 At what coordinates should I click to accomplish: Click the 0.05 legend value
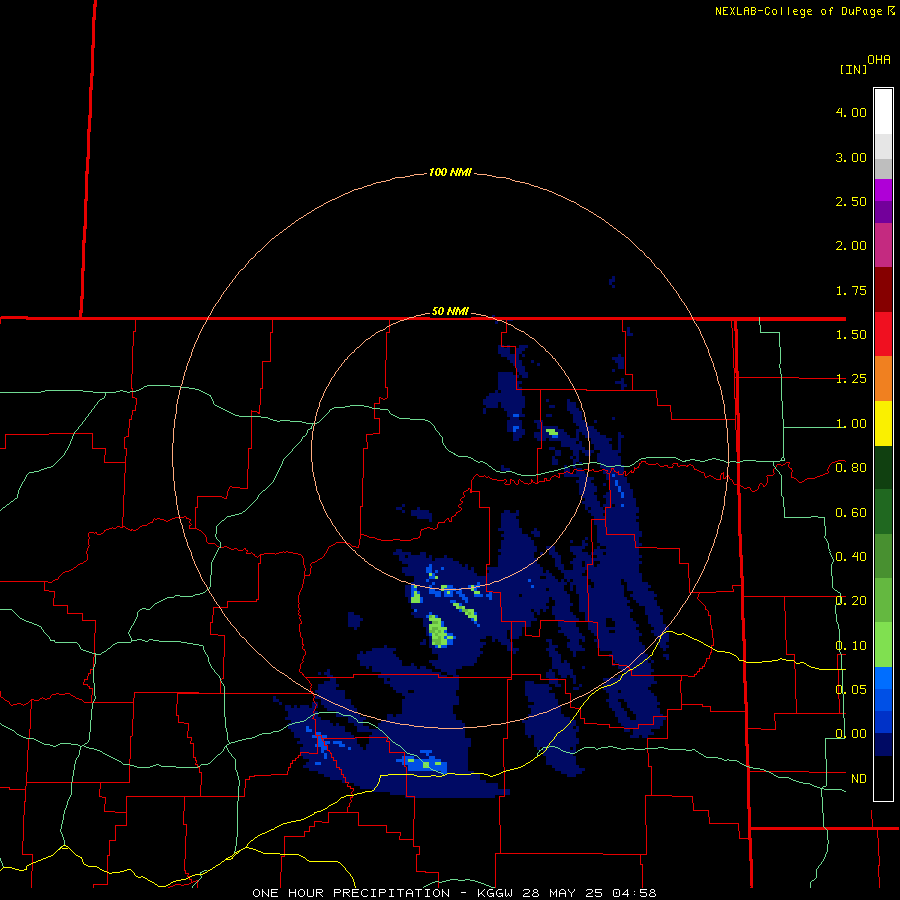point(851,689)
